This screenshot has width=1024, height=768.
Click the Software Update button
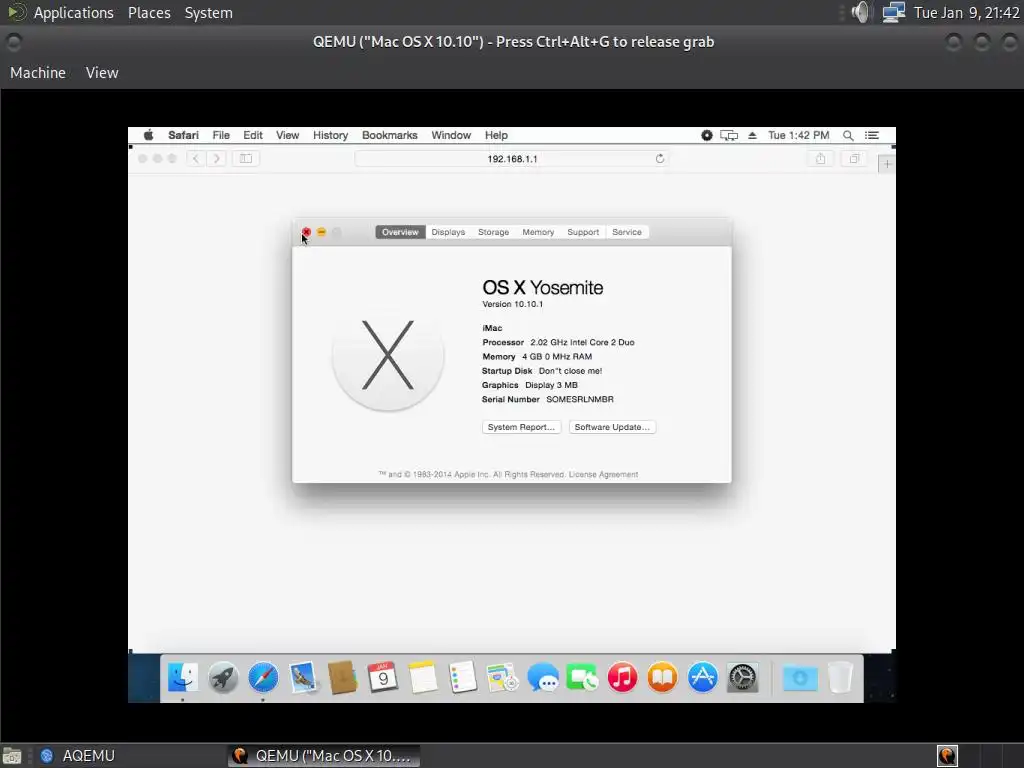click(612, 427)
